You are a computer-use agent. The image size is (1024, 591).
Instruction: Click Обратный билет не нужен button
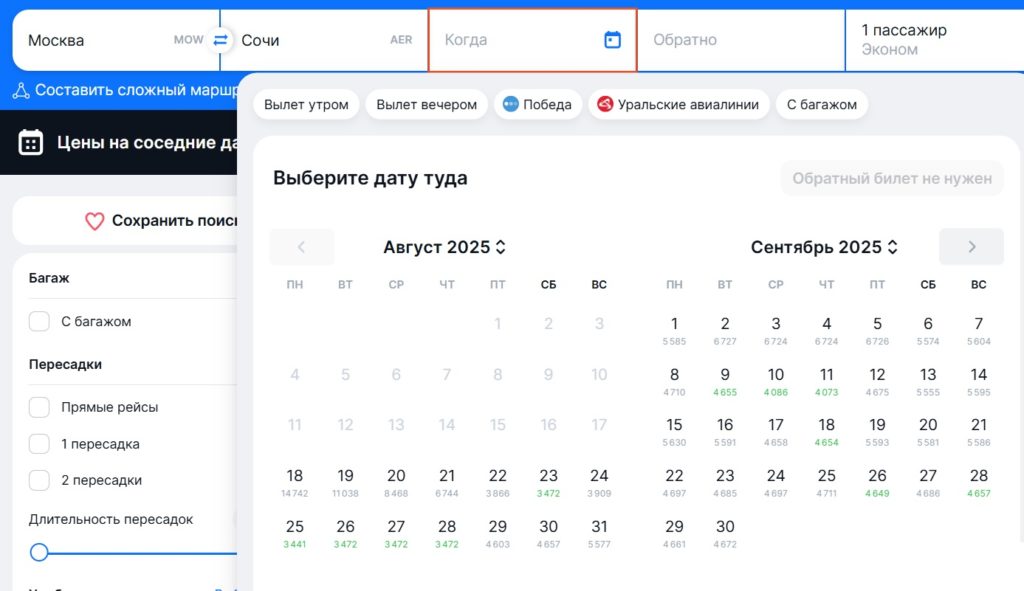click(891, 178)
